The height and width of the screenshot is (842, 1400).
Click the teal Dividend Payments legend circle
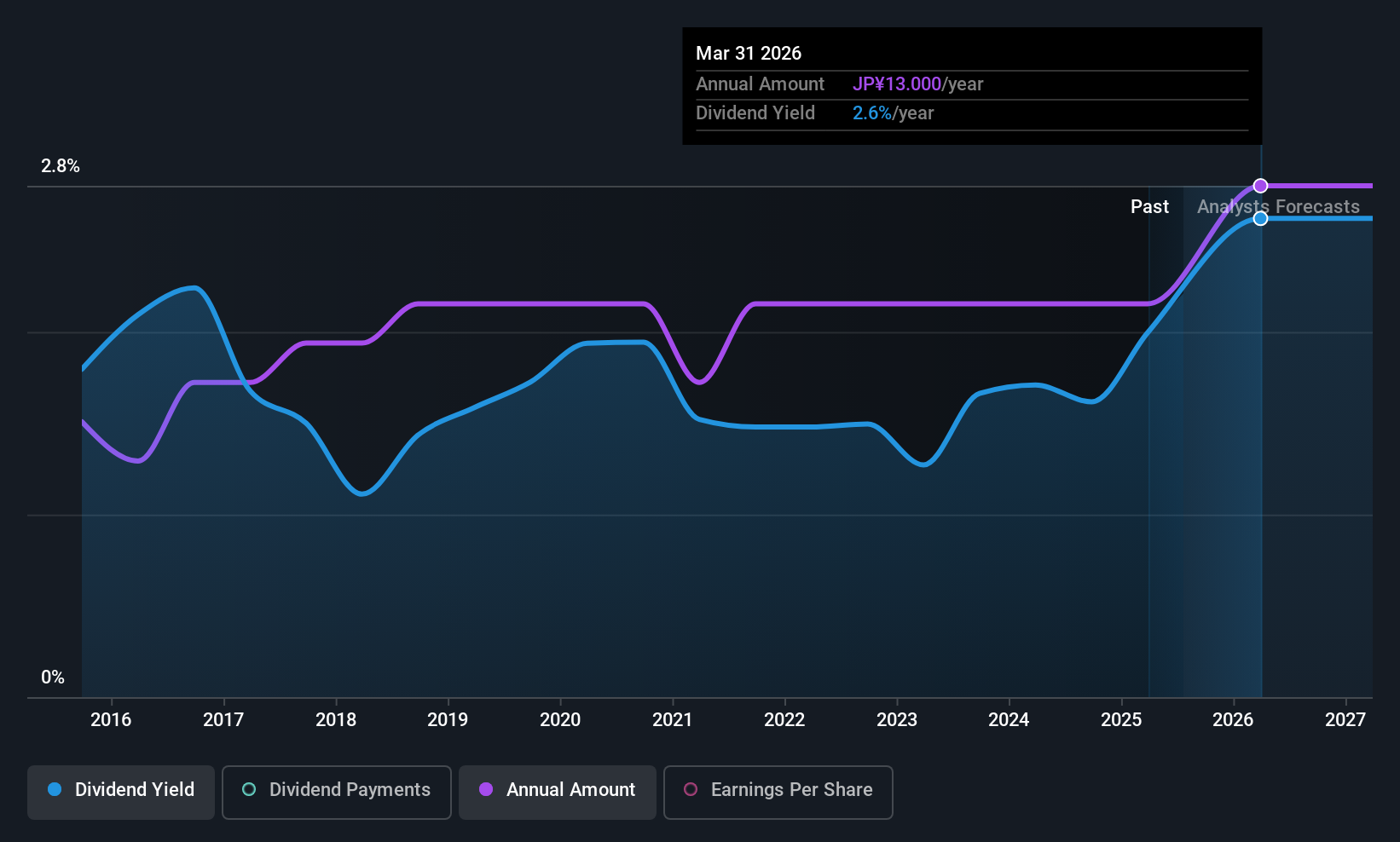point(249,789)
